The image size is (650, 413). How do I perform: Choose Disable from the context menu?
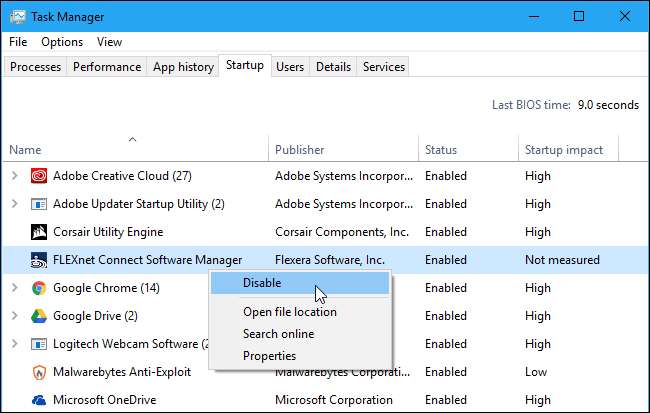click(262, 283)
